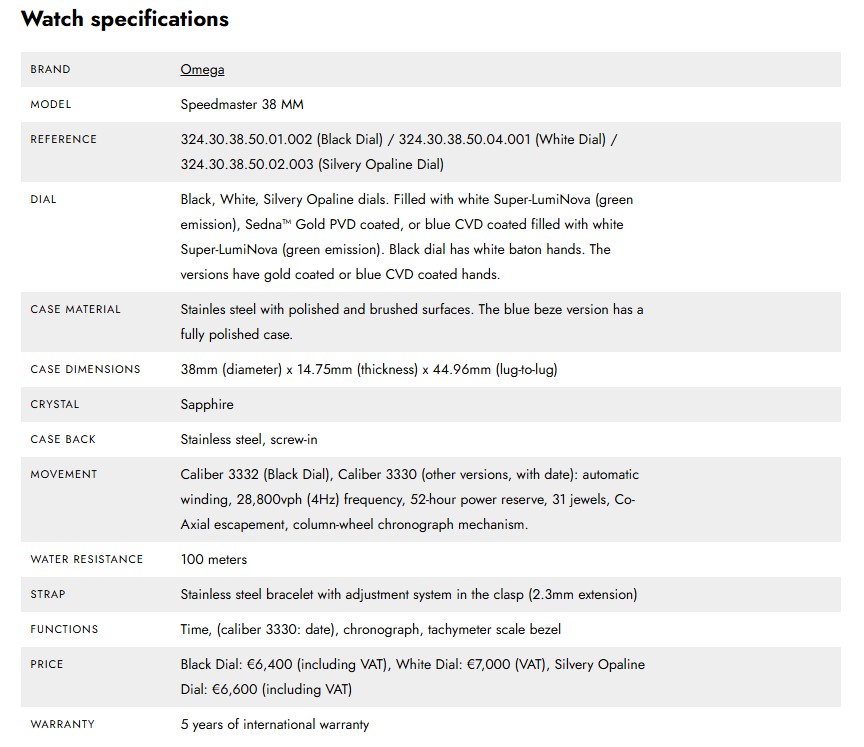The image size is (864, 747).
Task: Click the CASE MATERIAL row label
Action: pyautogui.click(x=75, y=310)
